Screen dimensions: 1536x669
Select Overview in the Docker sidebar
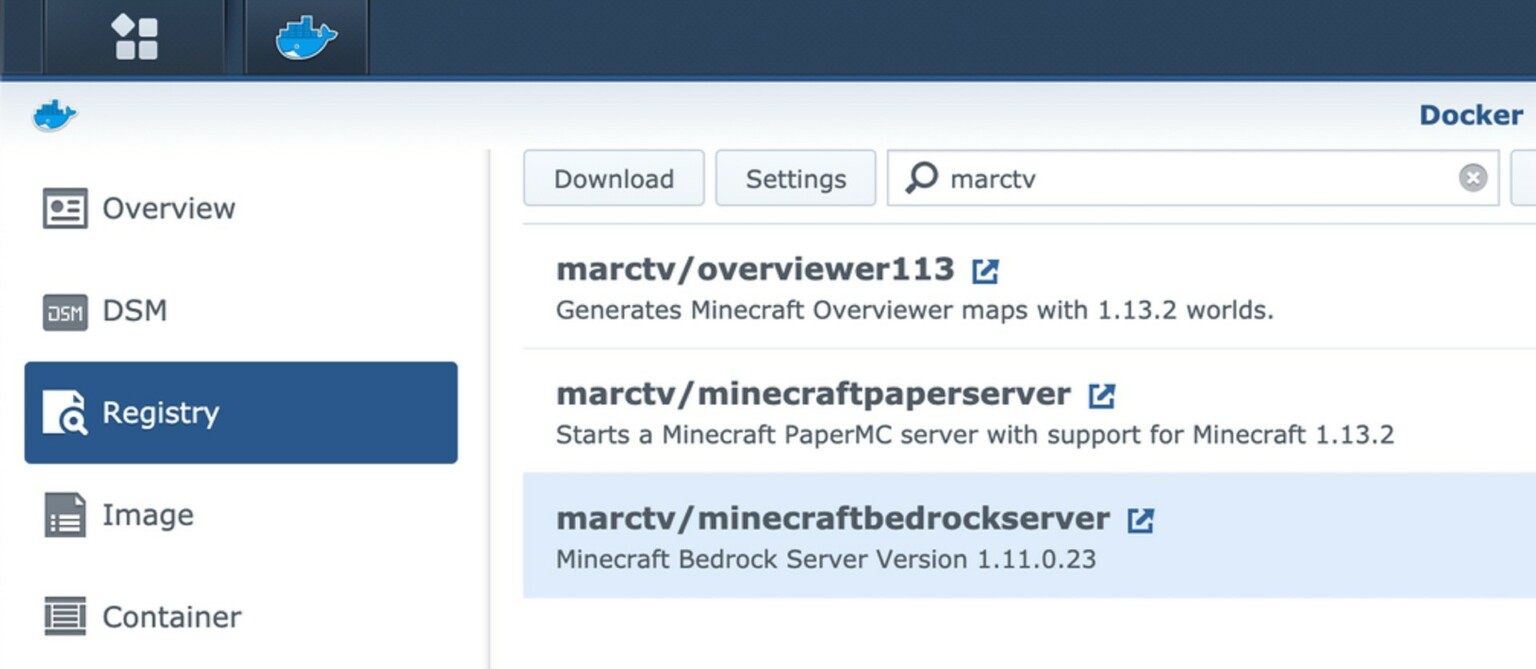[167, 208]
